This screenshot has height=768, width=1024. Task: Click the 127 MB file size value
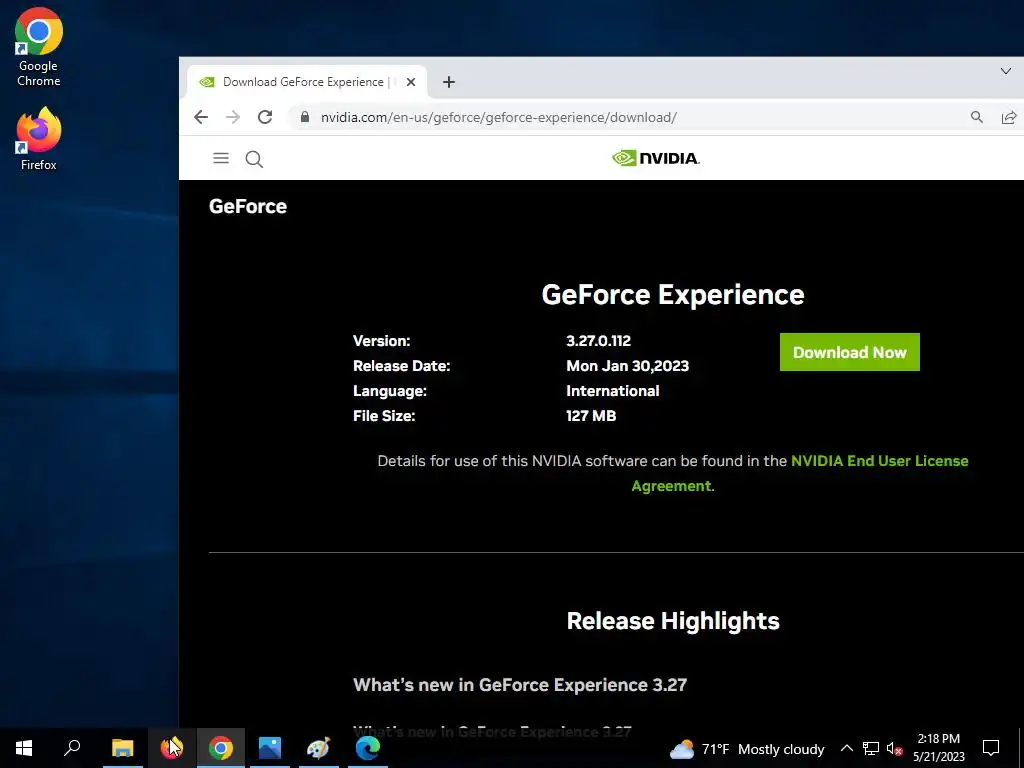coord(591,416)
